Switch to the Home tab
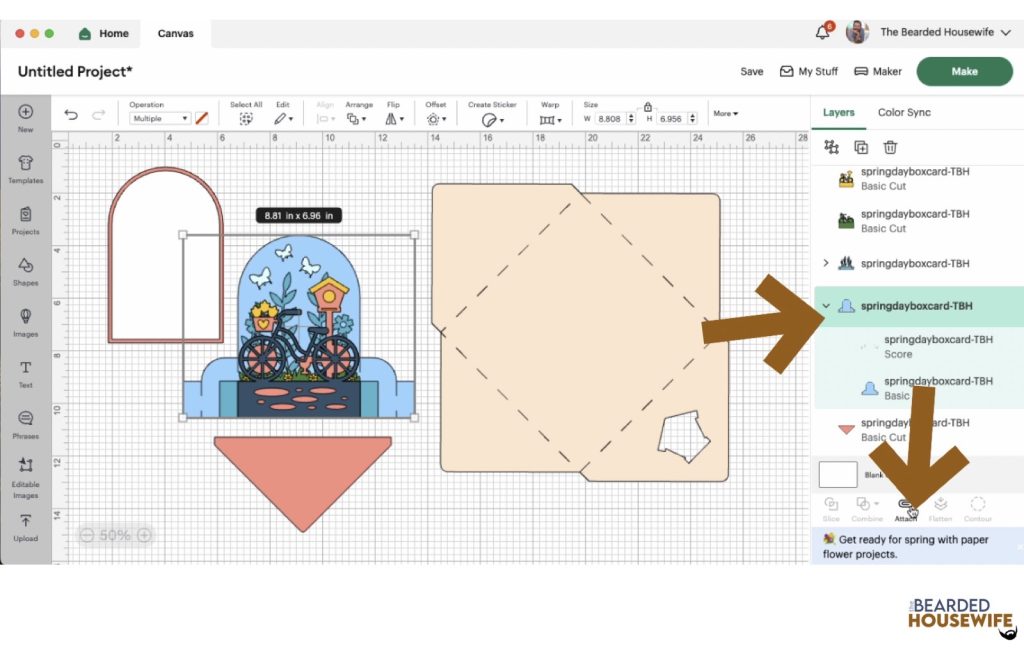This screenshot has height=651, width=1024. coord(104,33)
